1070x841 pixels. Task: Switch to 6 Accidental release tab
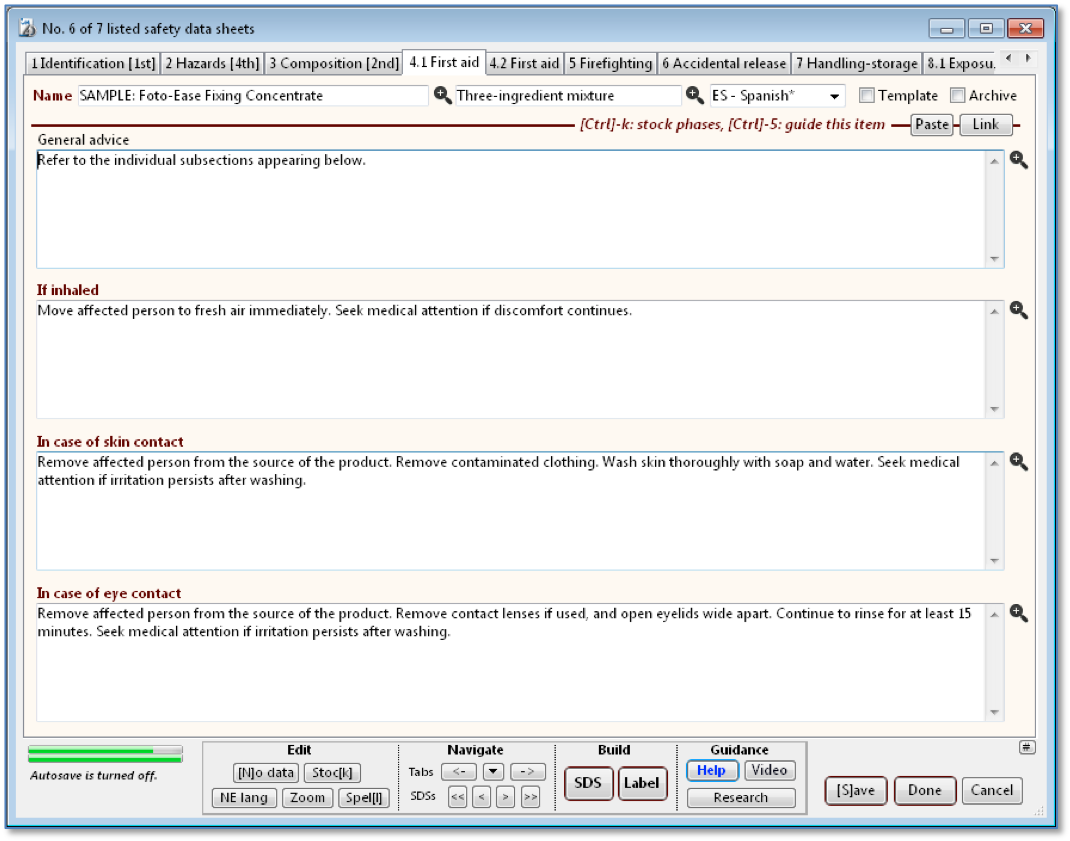724,63
